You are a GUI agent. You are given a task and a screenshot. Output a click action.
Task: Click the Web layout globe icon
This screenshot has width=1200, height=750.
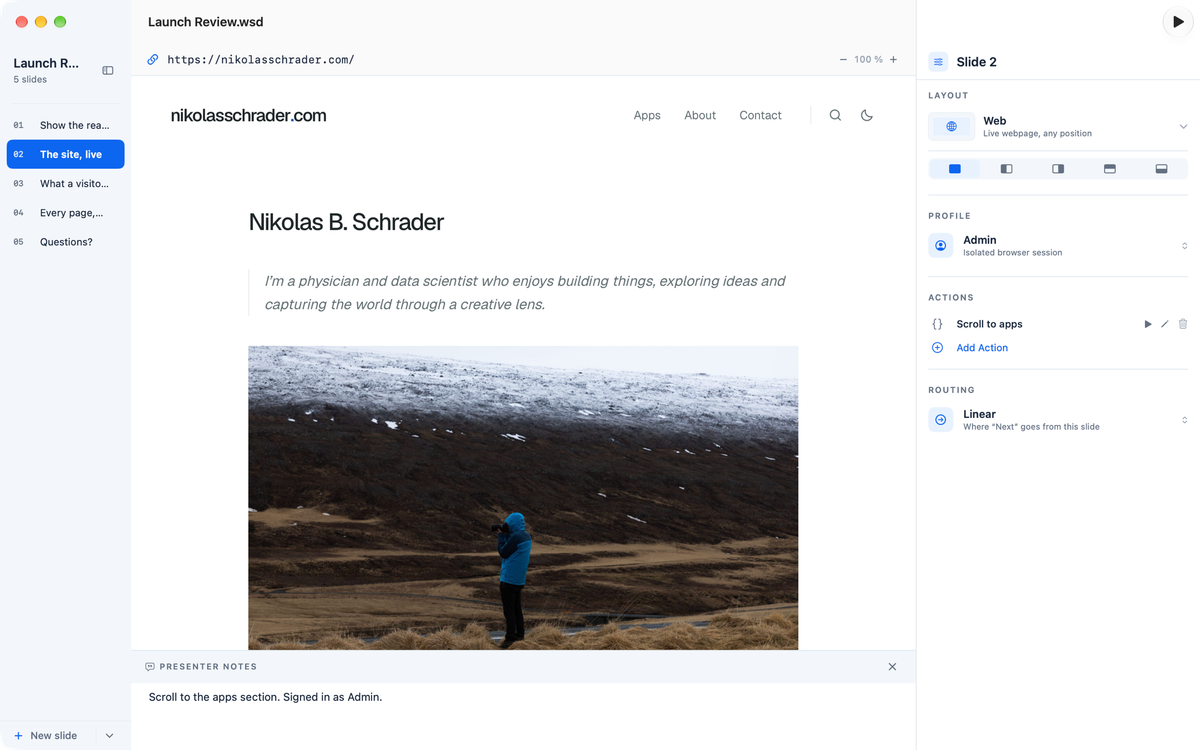[x=952, y=126]
